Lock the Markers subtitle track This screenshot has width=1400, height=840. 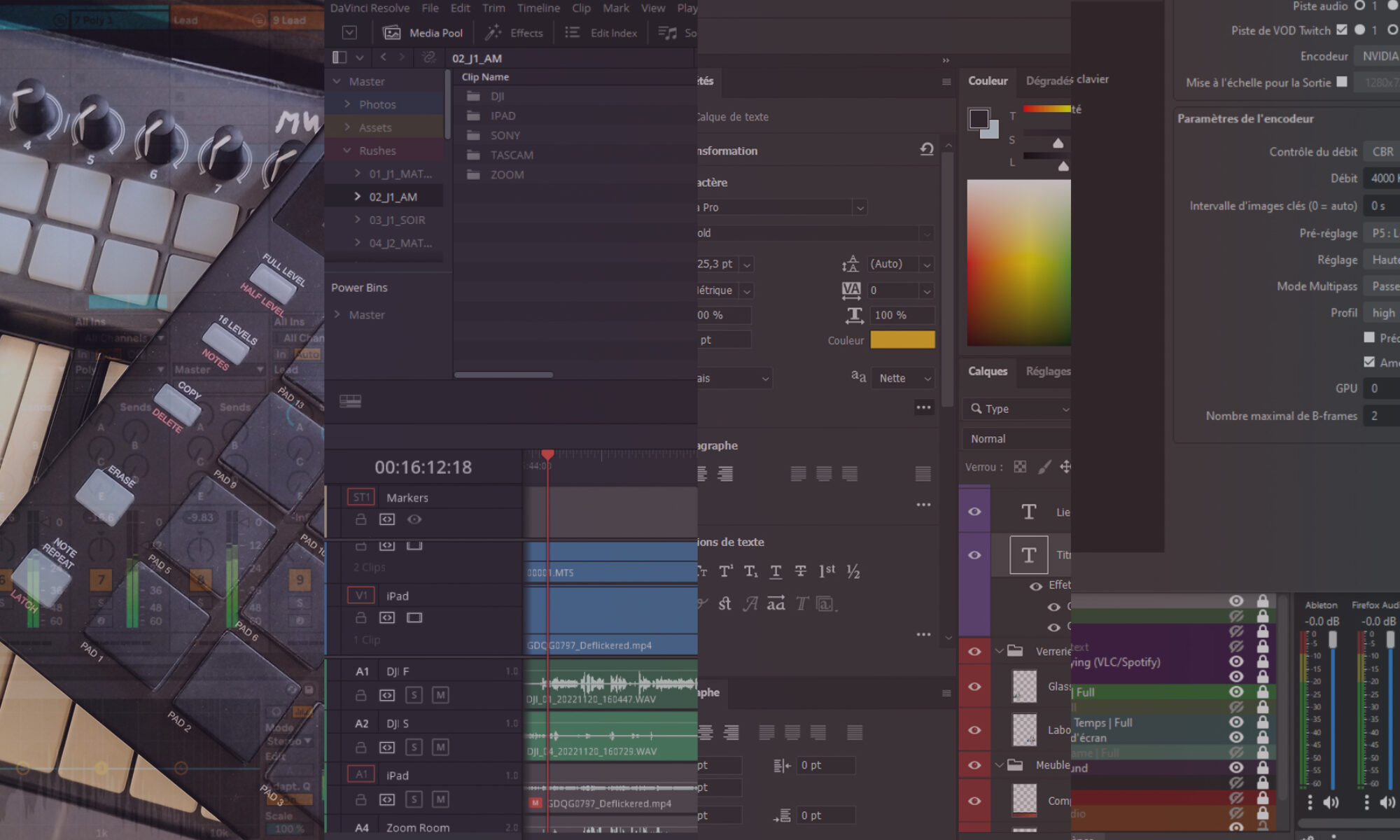pyautogui.click(x=360, y=519)
